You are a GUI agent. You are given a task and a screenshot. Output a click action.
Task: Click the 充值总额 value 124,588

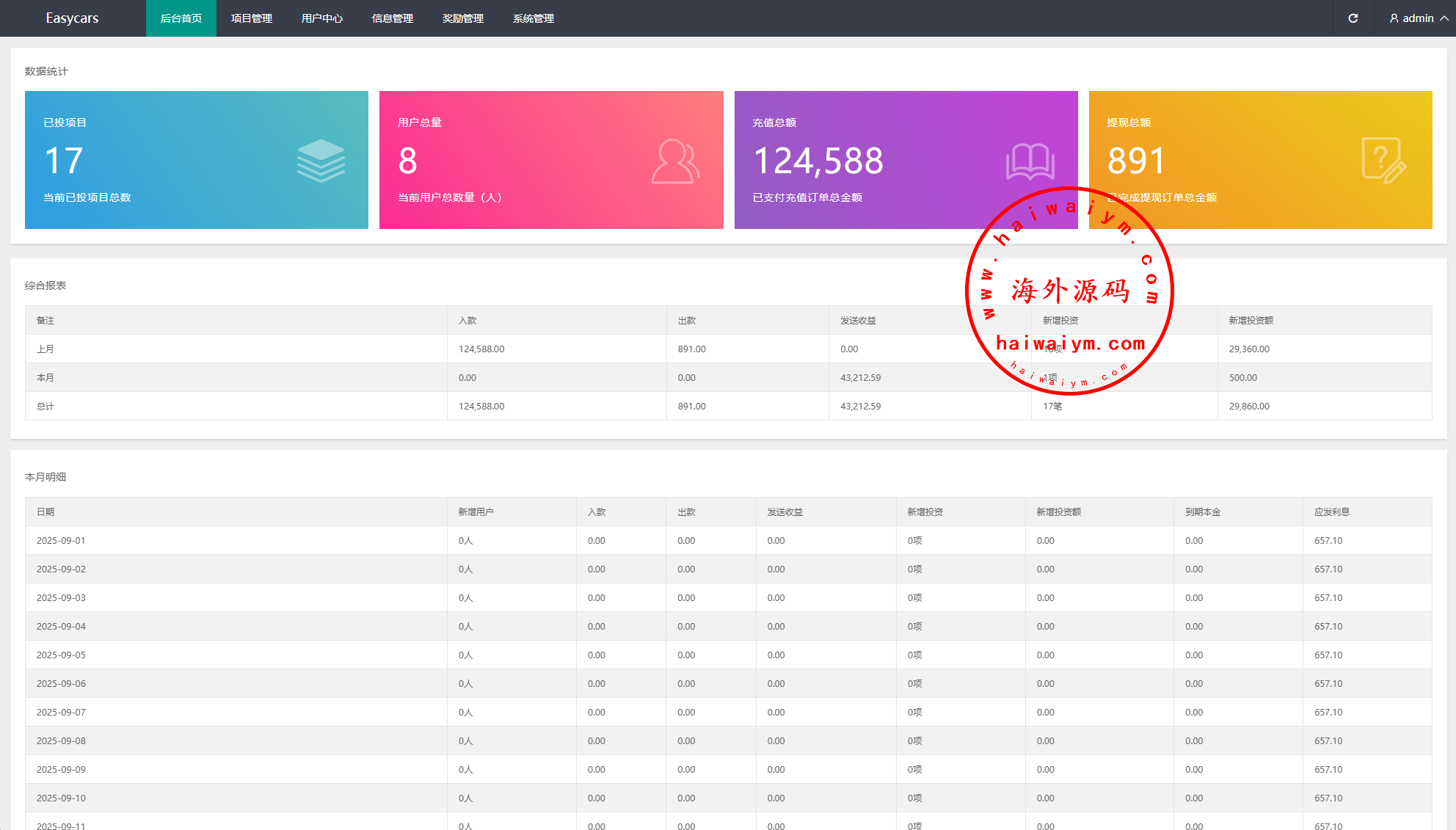tap(818, 161)
